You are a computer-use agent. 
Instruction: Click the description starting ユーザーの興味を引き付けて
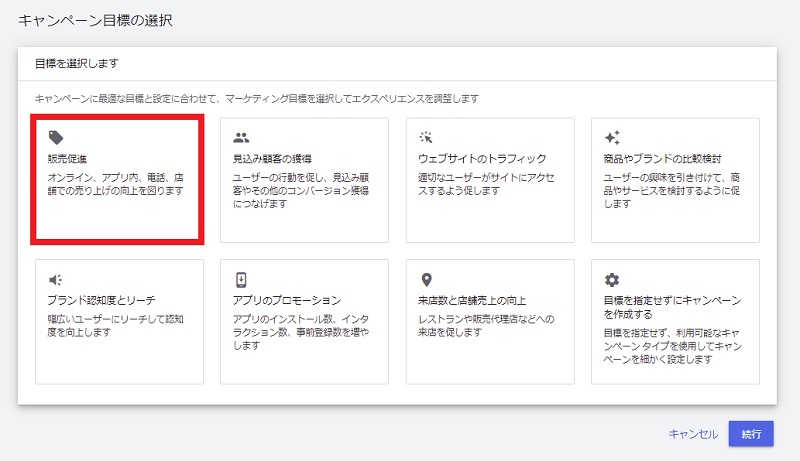click(x=672, y=191)
